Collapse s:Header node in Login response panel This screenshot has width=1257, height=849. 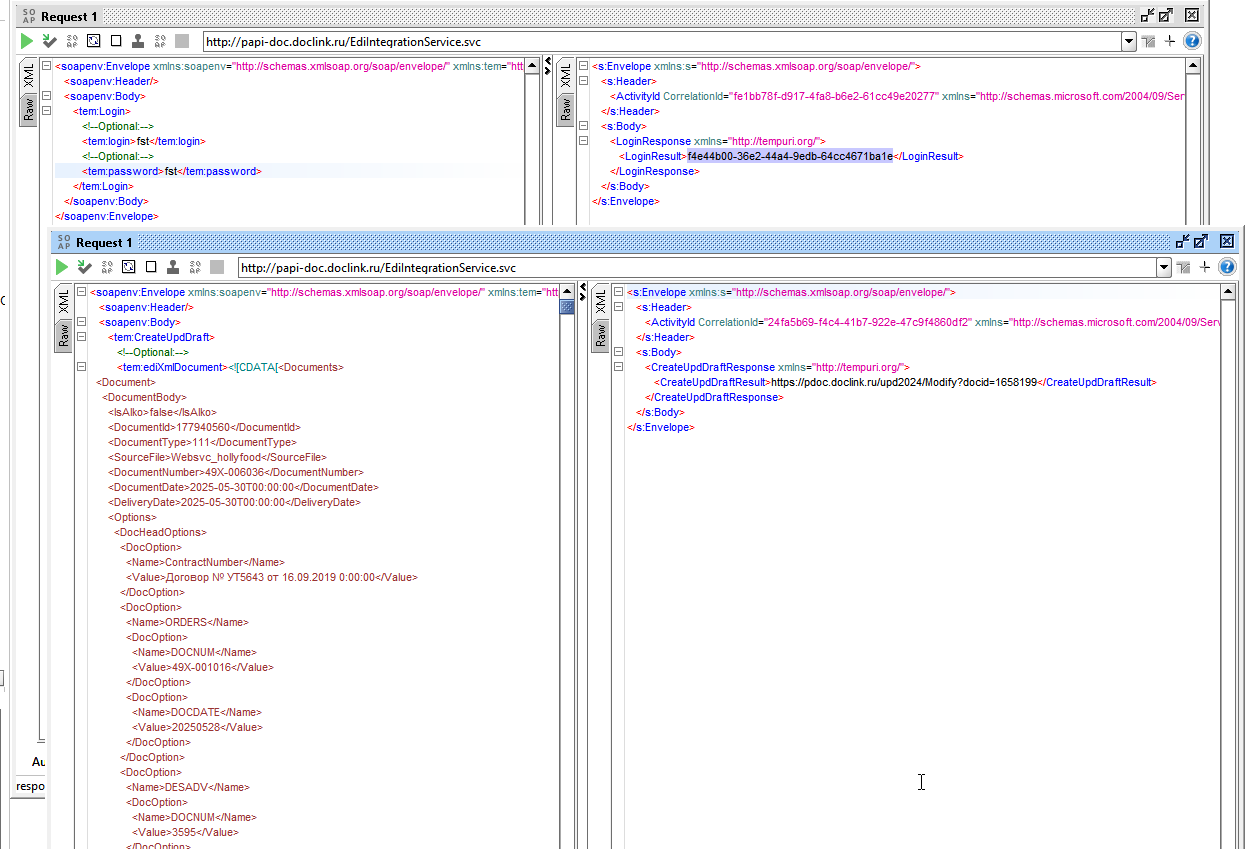(x=582, y=81)
